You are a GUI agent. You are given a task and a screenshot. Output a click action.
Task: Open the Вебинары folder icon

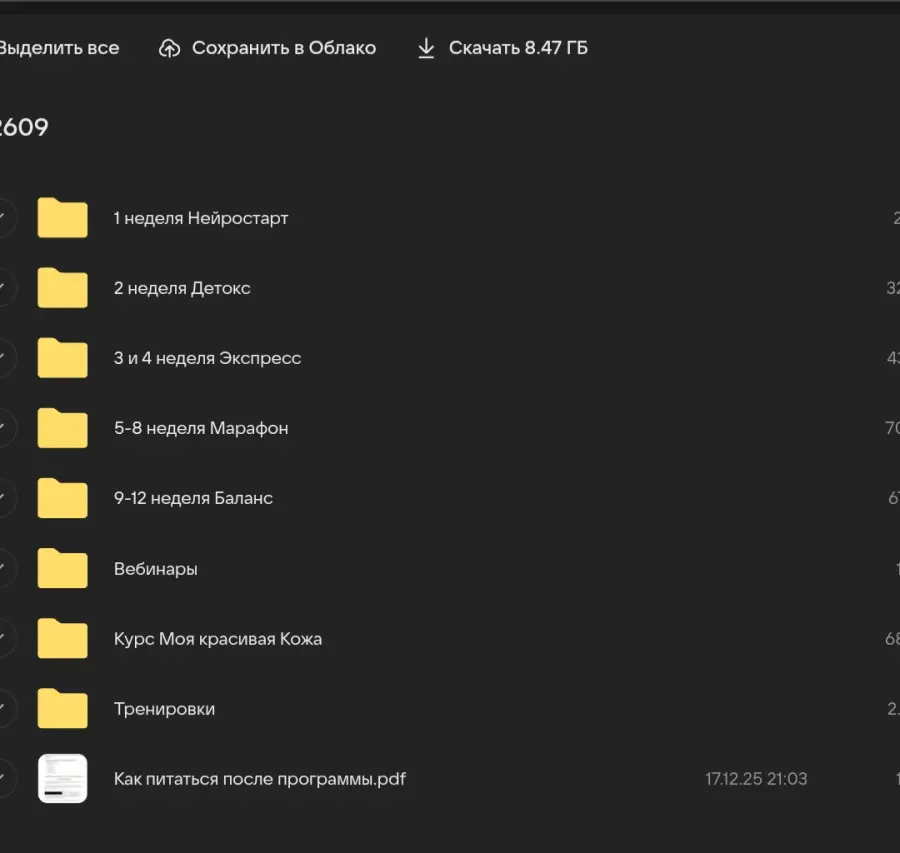[62, 569]
